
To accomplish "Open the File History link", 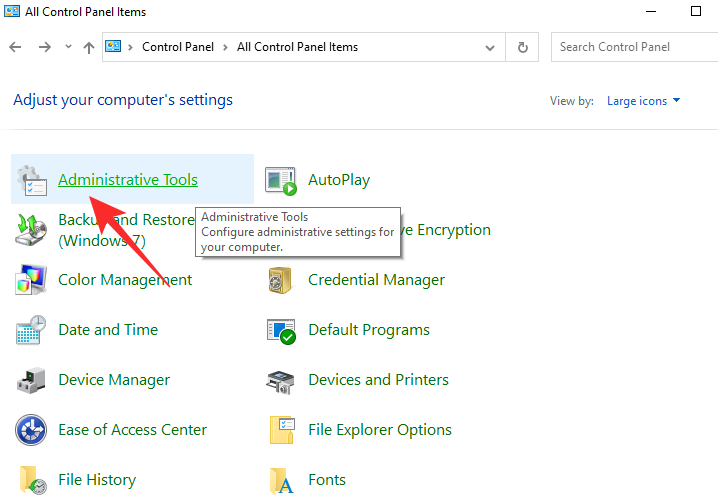I will (x=97, y=480).
